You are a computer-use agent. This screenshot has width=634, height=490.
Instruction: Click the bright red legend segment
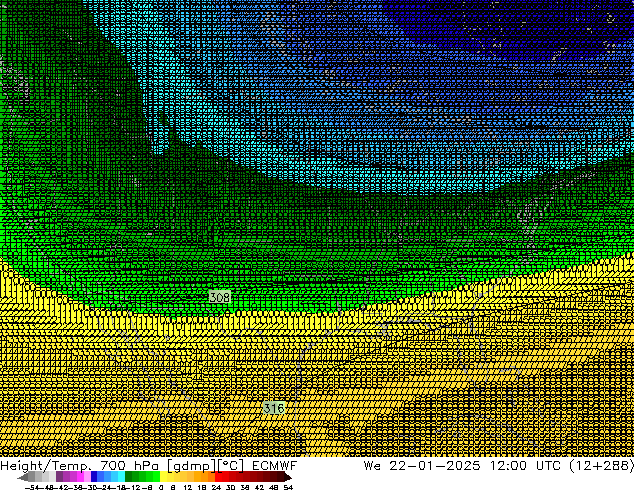(x=218, y=477)
